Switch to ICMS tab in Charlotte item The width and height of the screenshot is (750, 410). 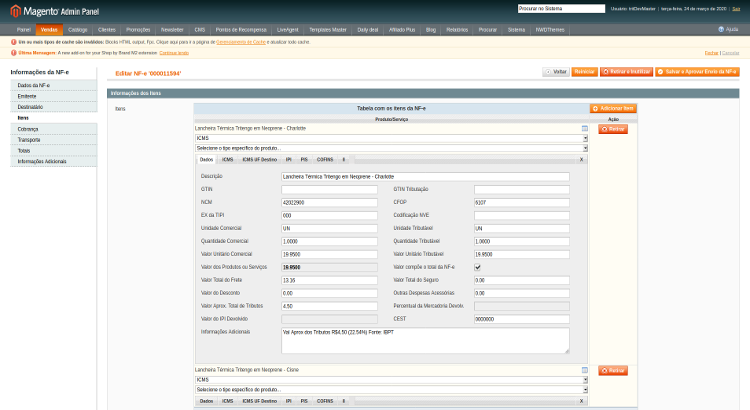228,160
